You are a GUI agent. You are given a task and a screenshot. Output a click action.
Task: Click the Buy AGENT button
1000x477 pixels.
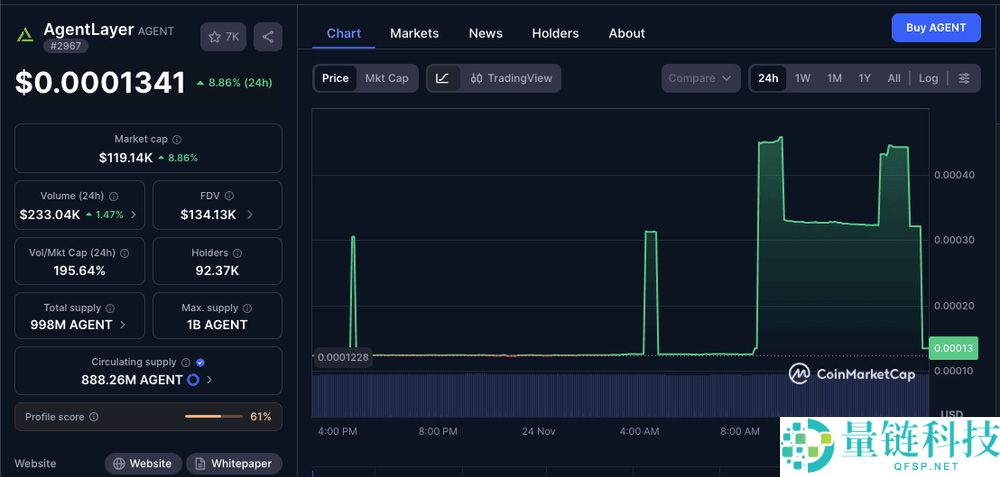[x=935, y=28]
